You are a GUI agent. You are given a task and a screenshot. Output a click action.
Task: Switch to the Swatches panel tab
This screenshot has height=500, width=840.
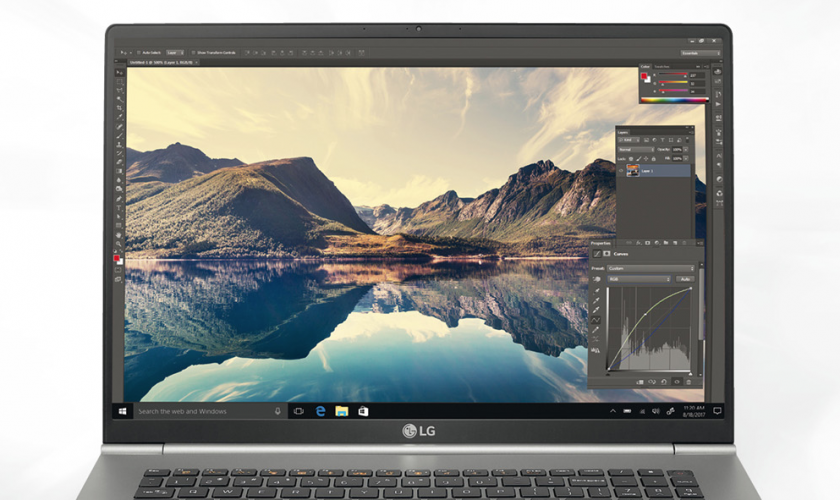coord(662,66)
